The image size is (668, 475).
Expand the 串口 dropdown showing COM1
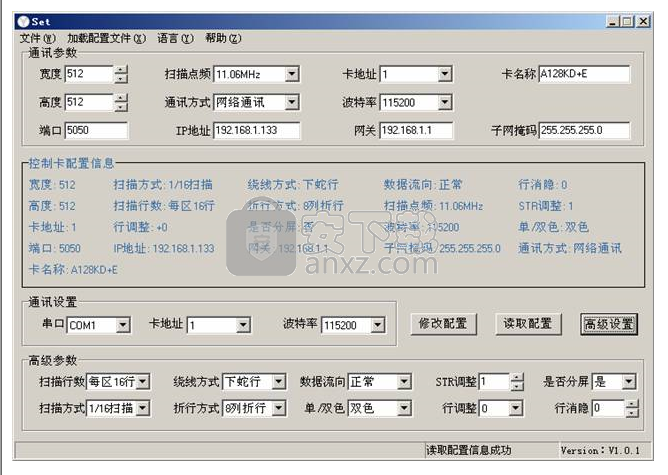click(123, 325)
